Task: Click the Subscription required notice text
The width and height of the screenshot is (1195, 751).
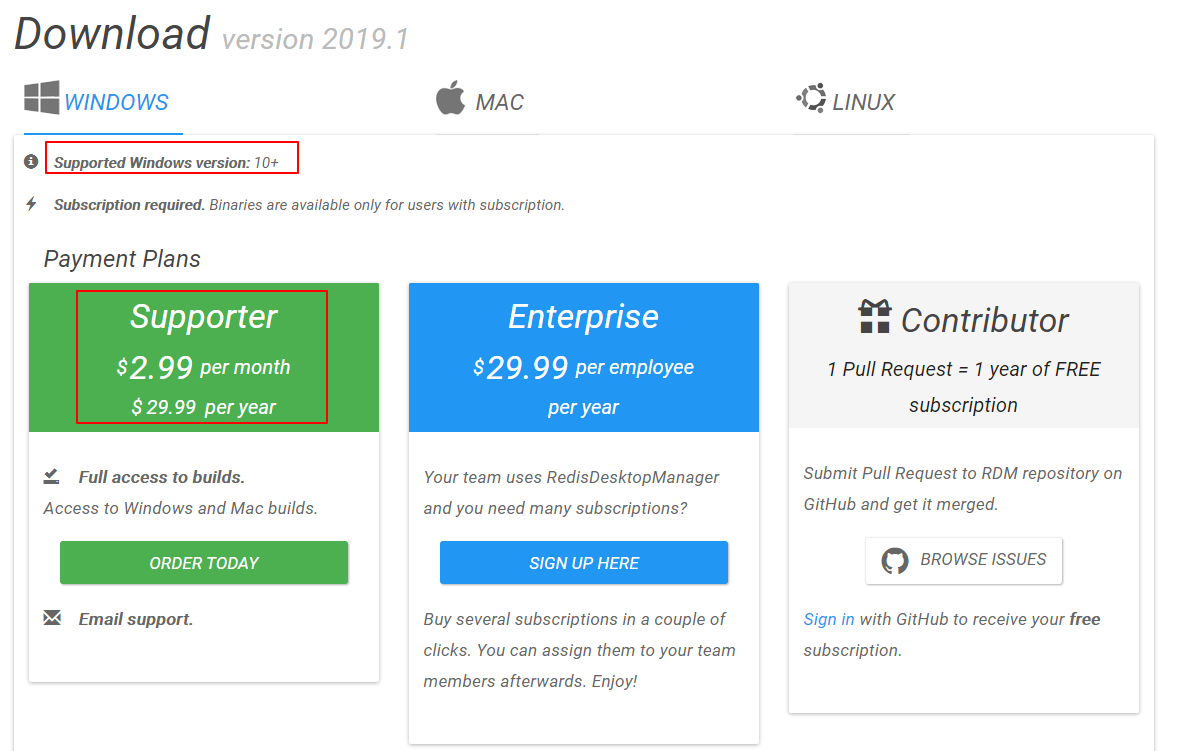Action: (x=309, y=204)
